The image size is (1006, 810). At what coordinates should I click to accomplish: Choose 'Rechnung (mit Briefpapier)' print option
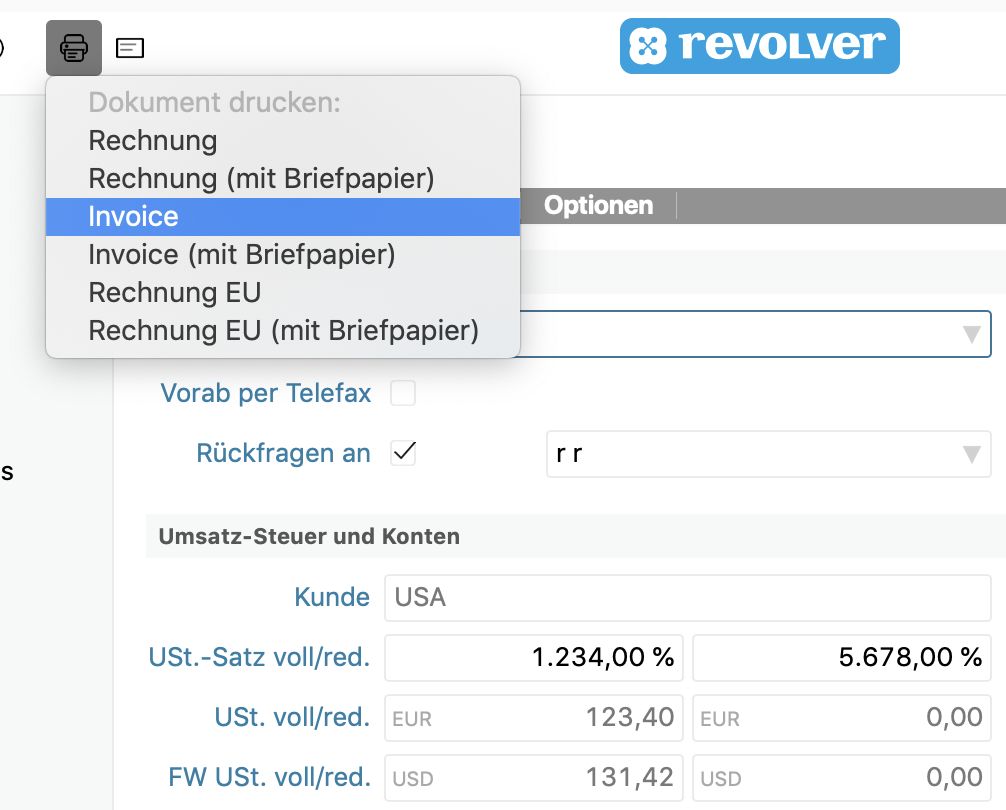click(x=261, y=178)
